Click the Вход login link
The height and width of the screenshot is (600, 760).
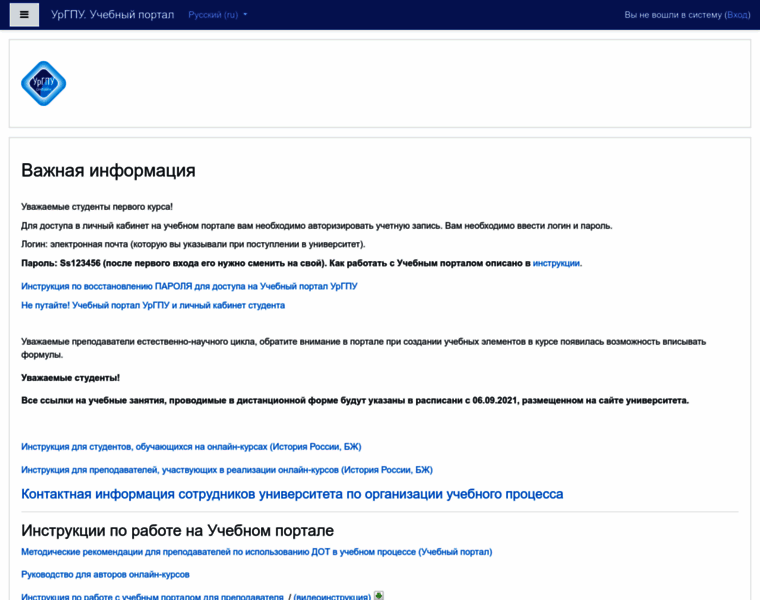tap(737, 15)
